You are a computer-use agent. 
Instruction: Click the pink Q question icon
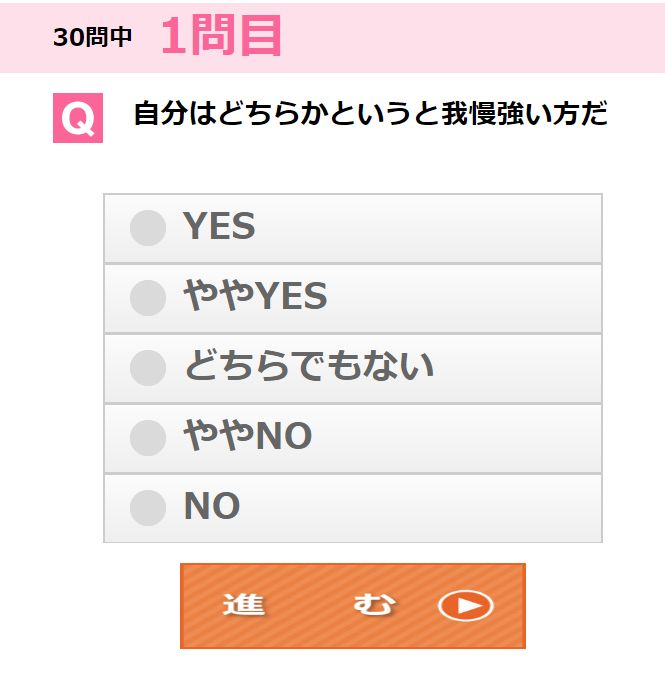[x=78, y=118]
